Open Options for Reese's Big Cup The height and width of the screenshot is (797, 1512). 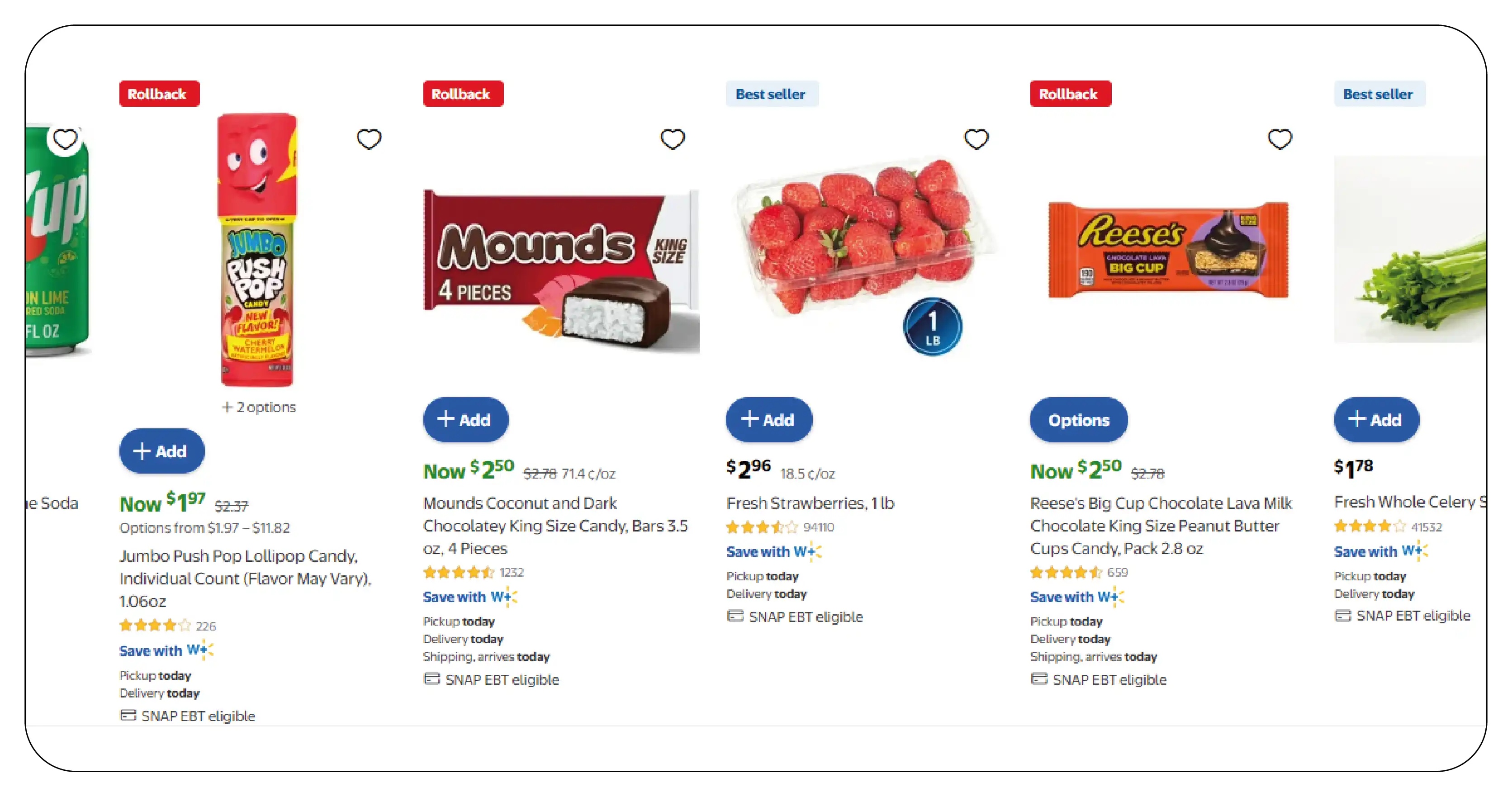point(1079,420)
